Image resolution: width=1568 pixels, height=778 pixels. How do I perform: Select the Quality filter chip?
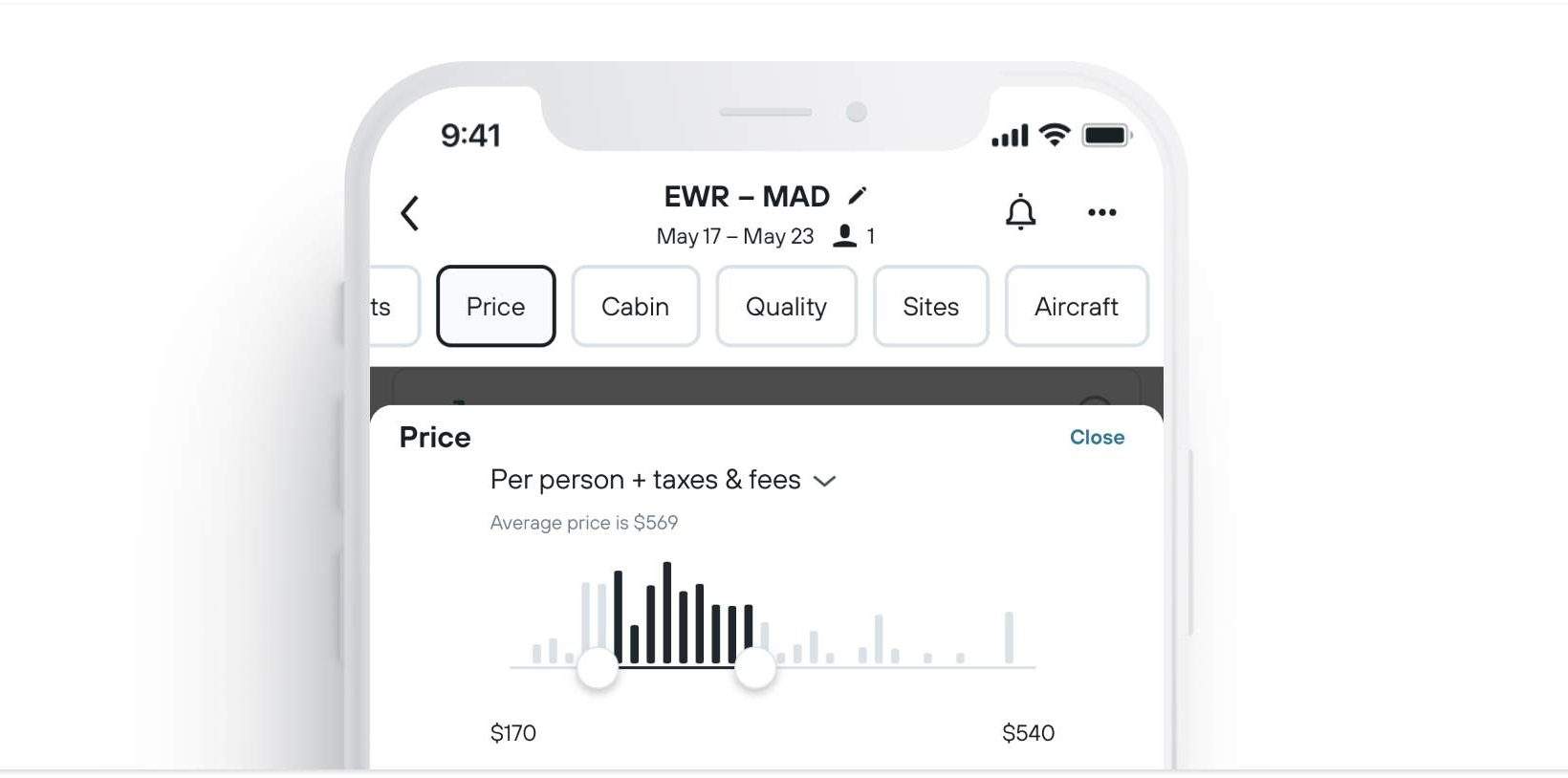pyautogui.click(x=786, y=306)
